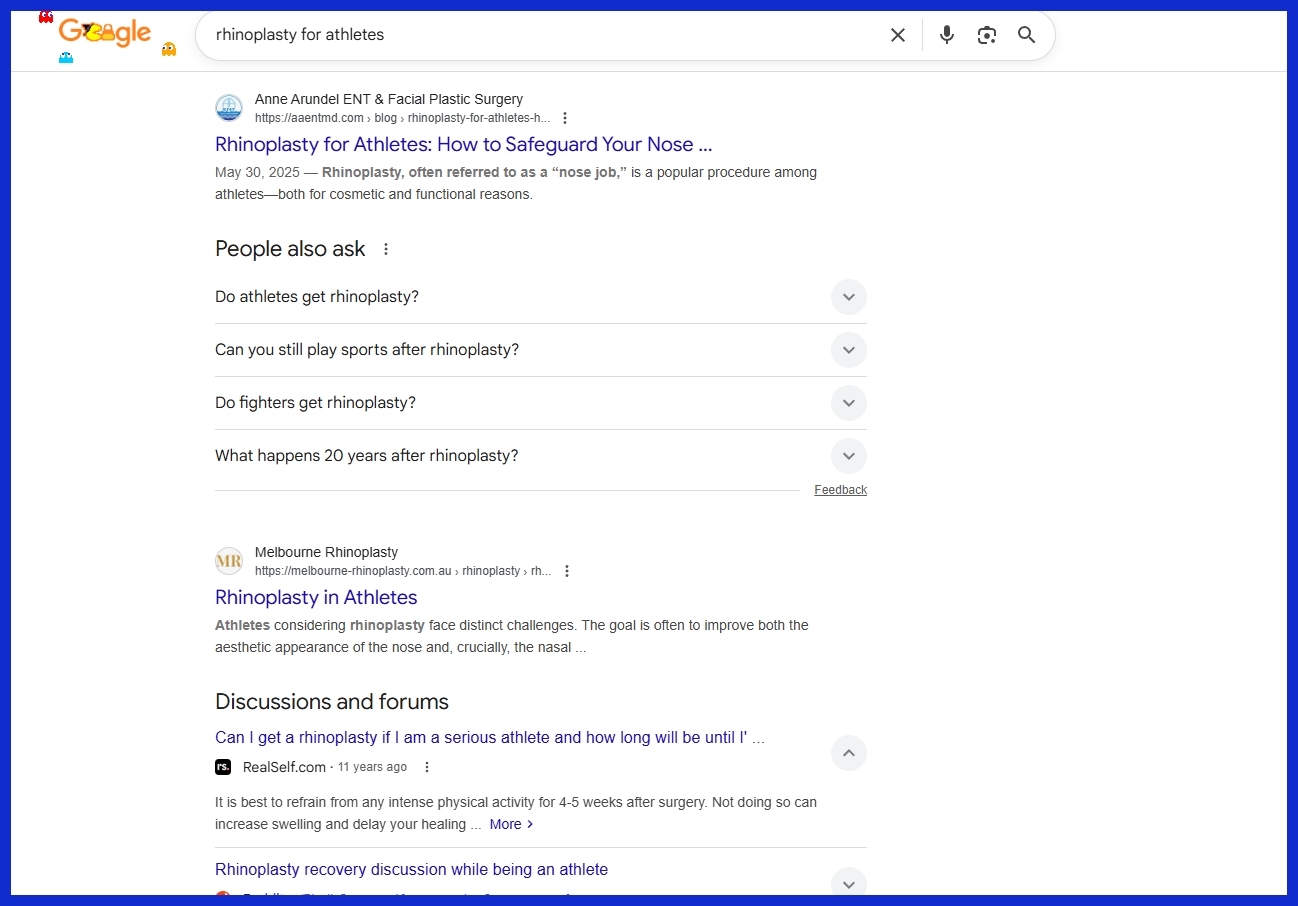Open three-dot menu beside People also ask
The width and height of the screenshot is (1298, 906).
(x=386, y=249)
